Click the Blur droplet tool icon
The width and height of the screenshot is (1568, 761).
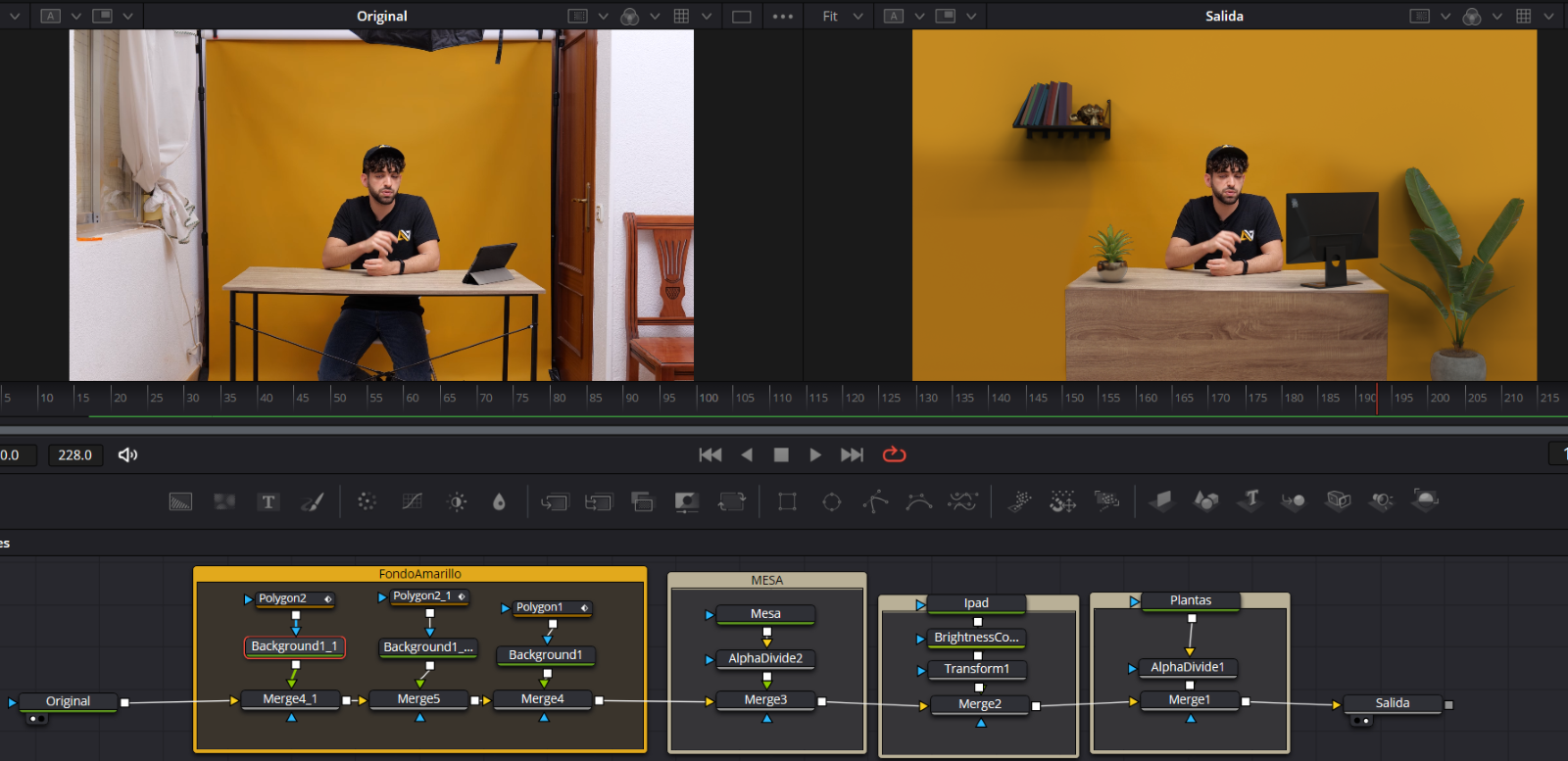[499, 502]
